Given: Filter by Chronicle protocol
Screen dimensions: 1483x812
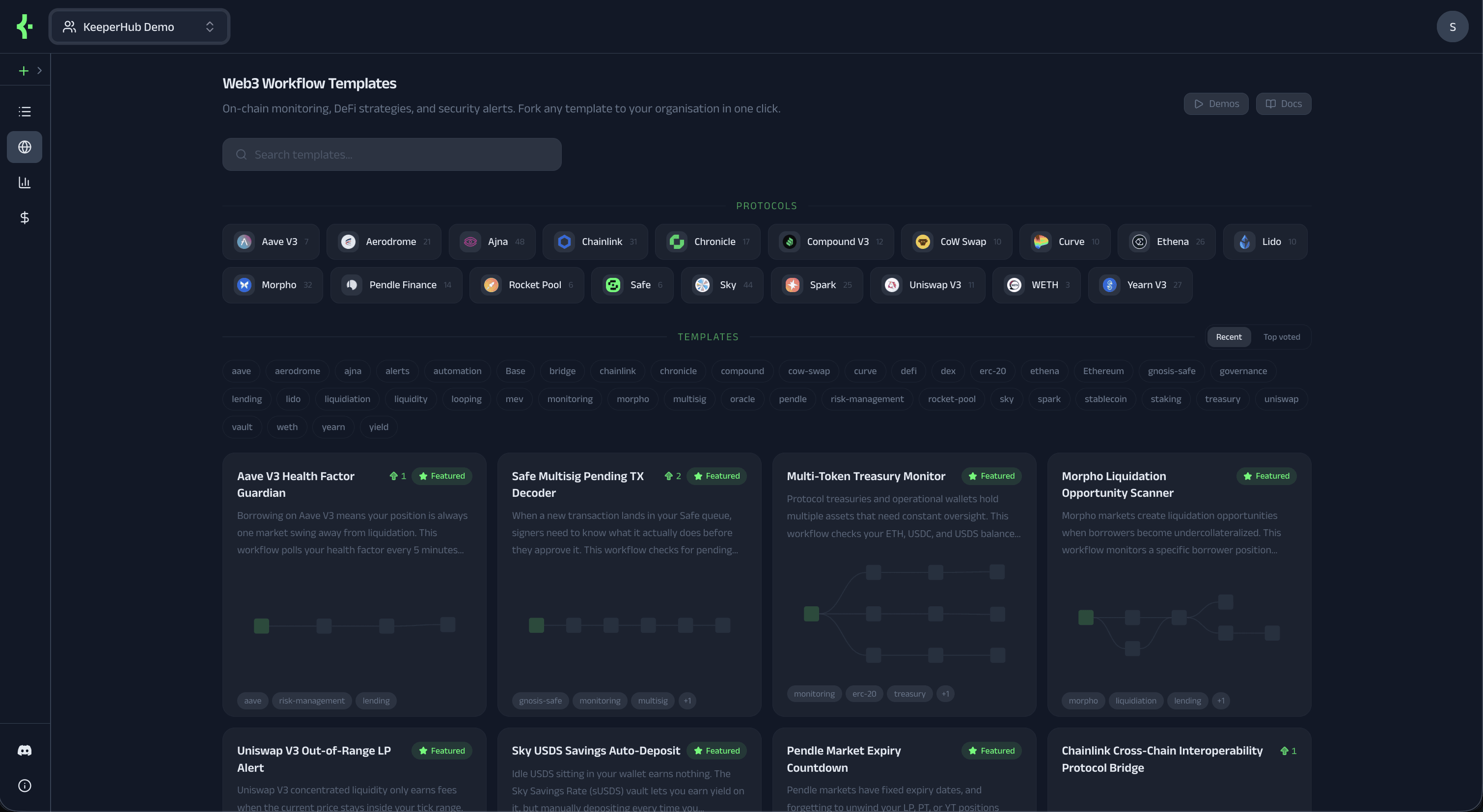Looking at the screenshot, I should pyautogui.click(x=707, y=242).
